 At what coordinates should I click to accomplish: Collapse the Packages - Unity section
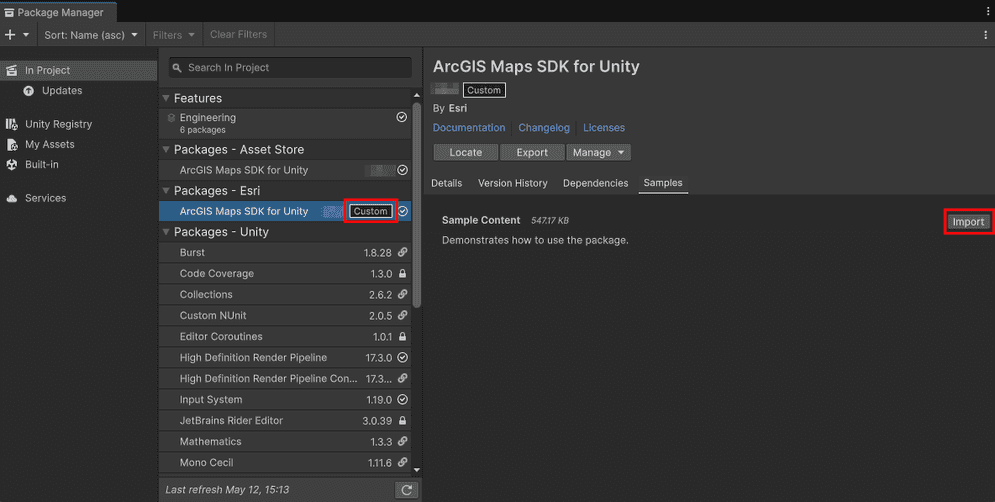[166, 232]
